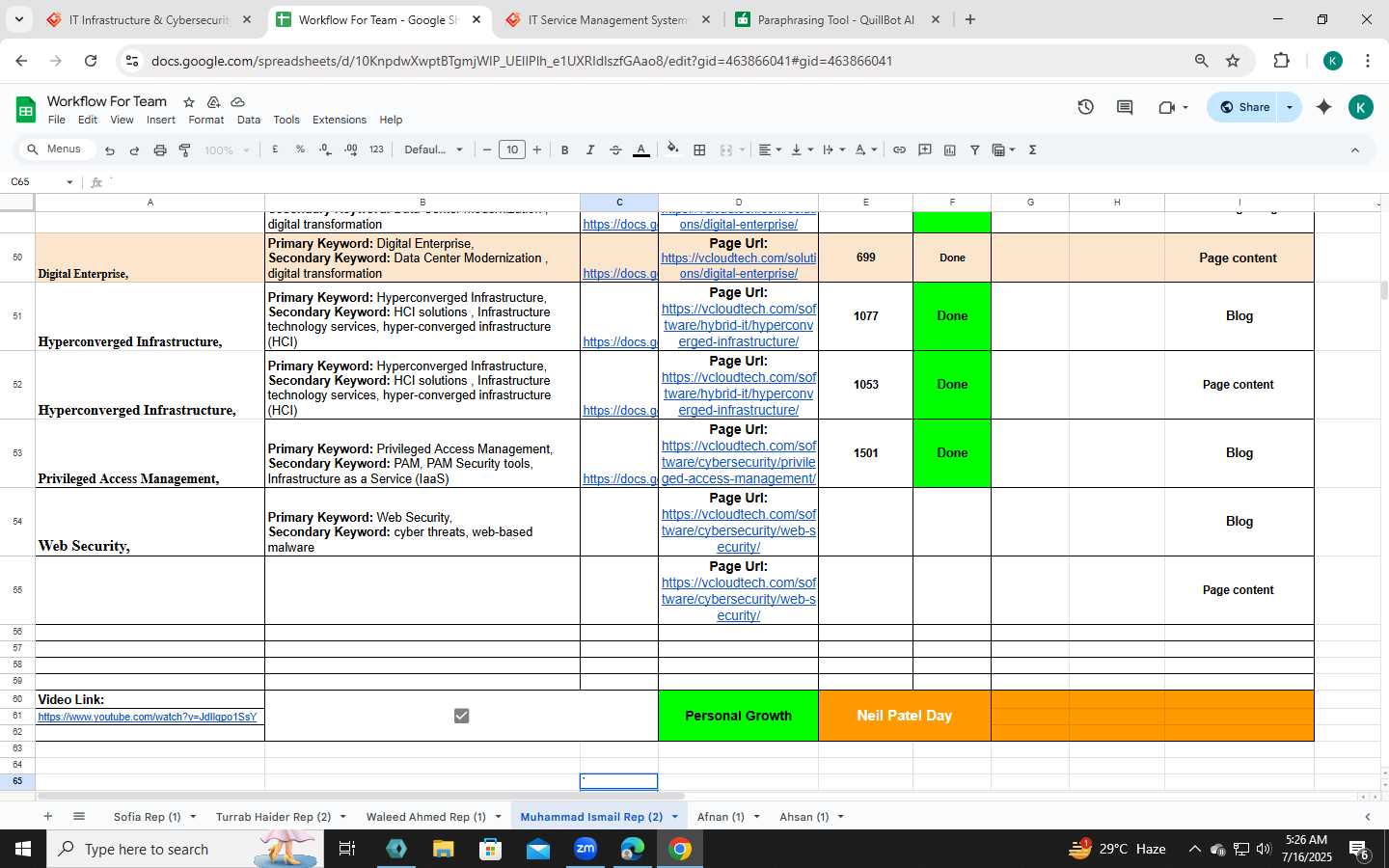Open the fill colour picker

coord(673,149)
